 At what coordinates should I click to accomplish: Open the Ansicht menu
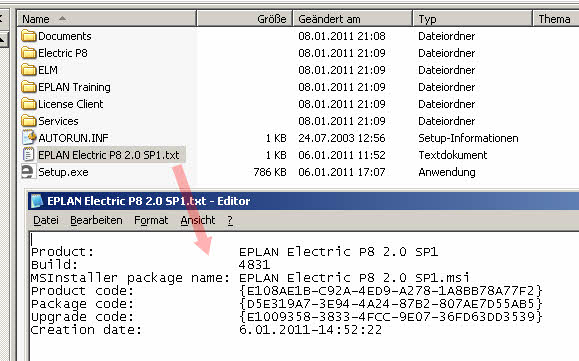click(198, 220)
